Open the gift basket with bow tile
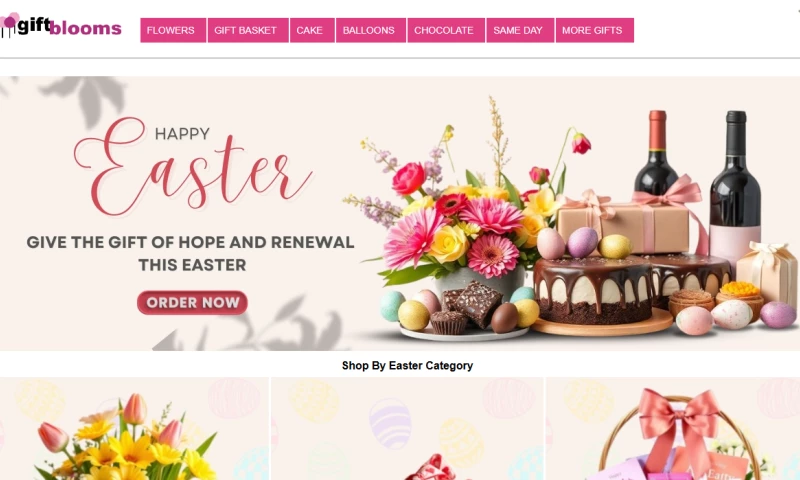Screen dimensions: 800x480 [673, 428]
